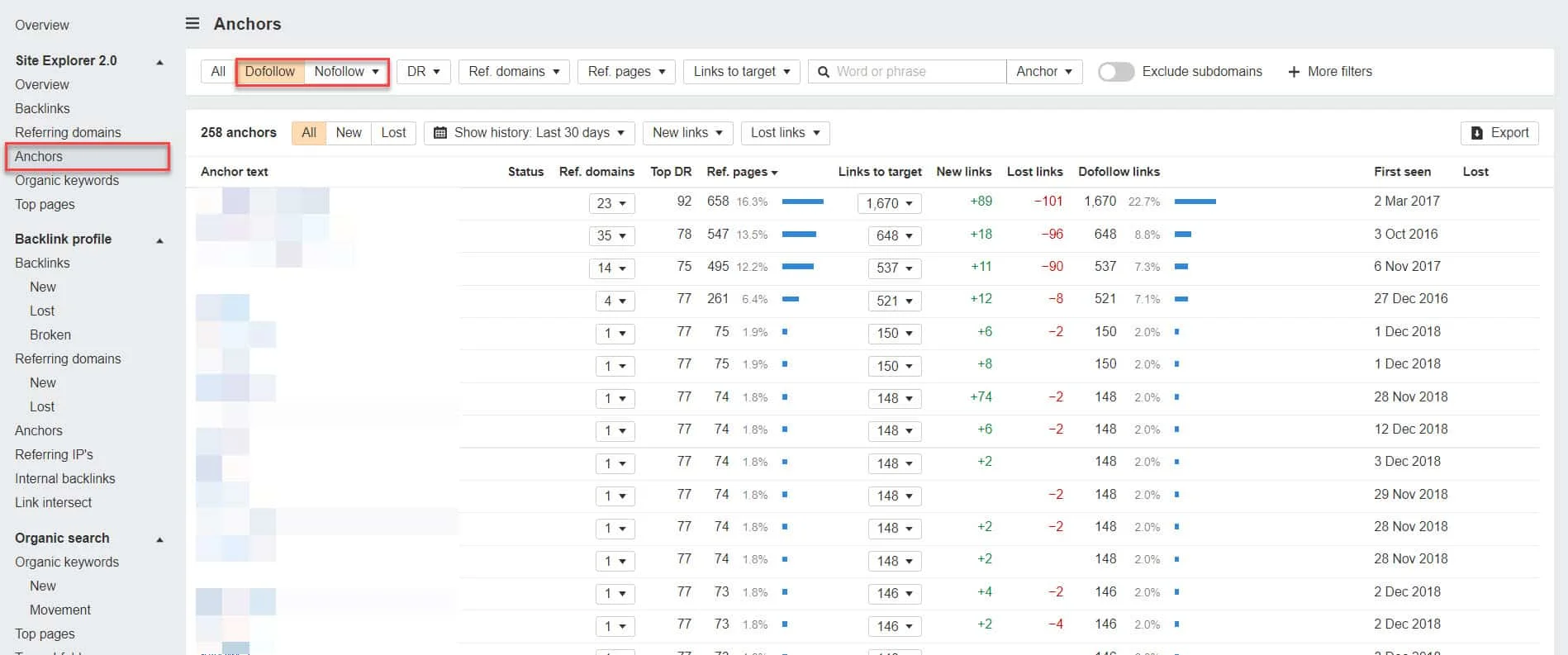Click the hamburger menu icon beside Anchors
The width and height of the screenshot is (1568, 655).
coord(192,24)
